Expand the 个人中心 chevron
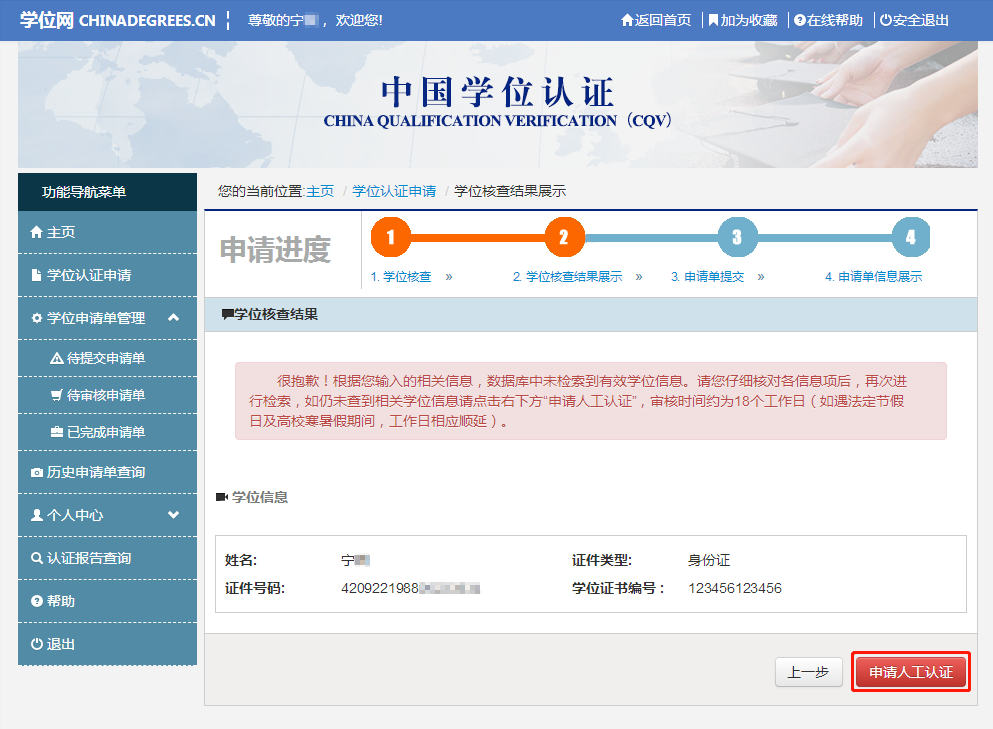Viewport: 993px width, 729px height. click(174, 515)
